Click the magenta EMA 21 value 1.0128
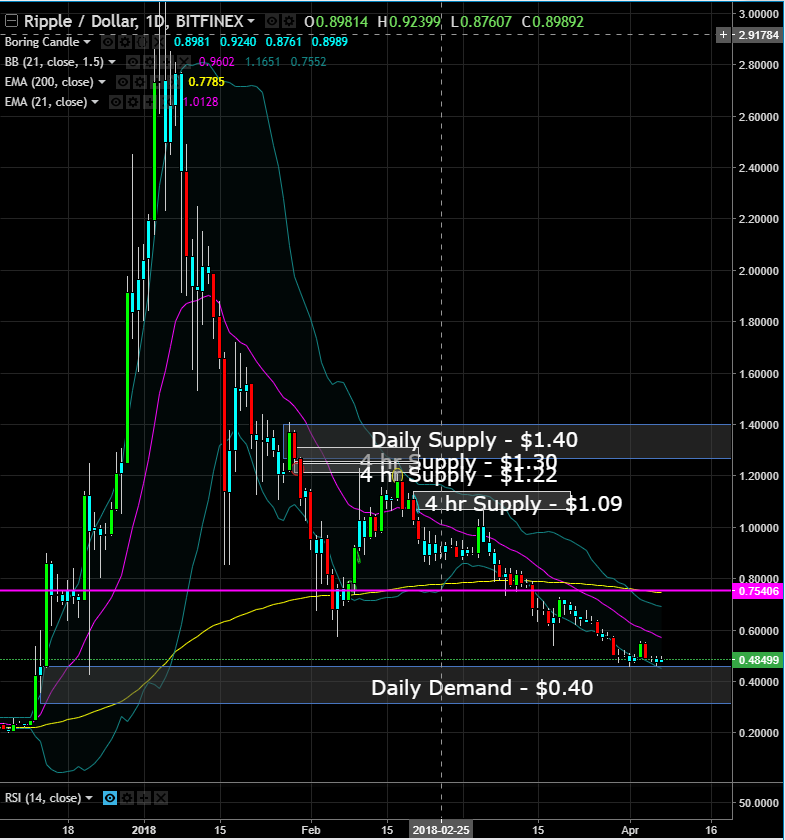This screenshot has width=785, height=840. tap(200, 102)
